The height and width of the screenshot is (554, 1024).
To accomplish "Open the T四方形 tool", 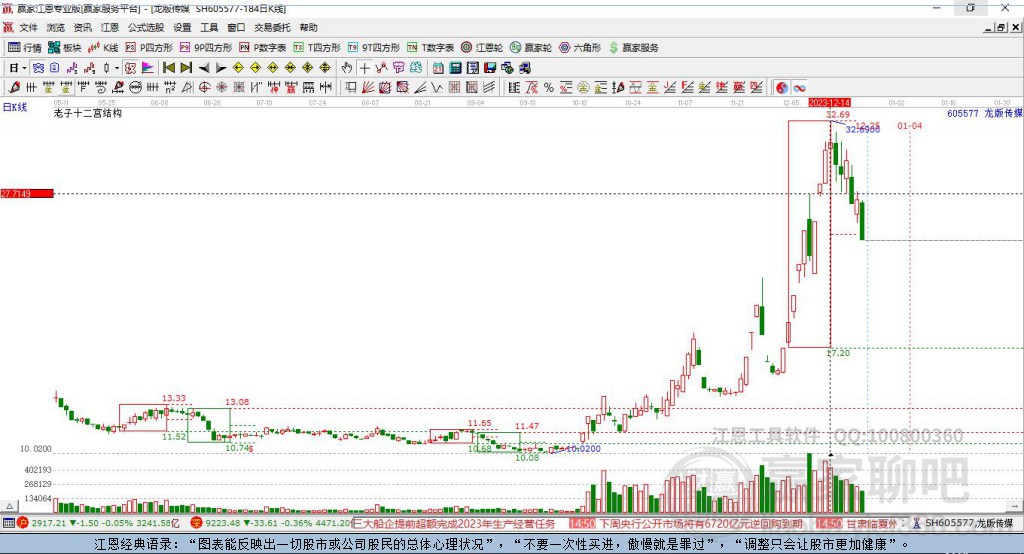I will pyautogui.click(x=317, y=48).
